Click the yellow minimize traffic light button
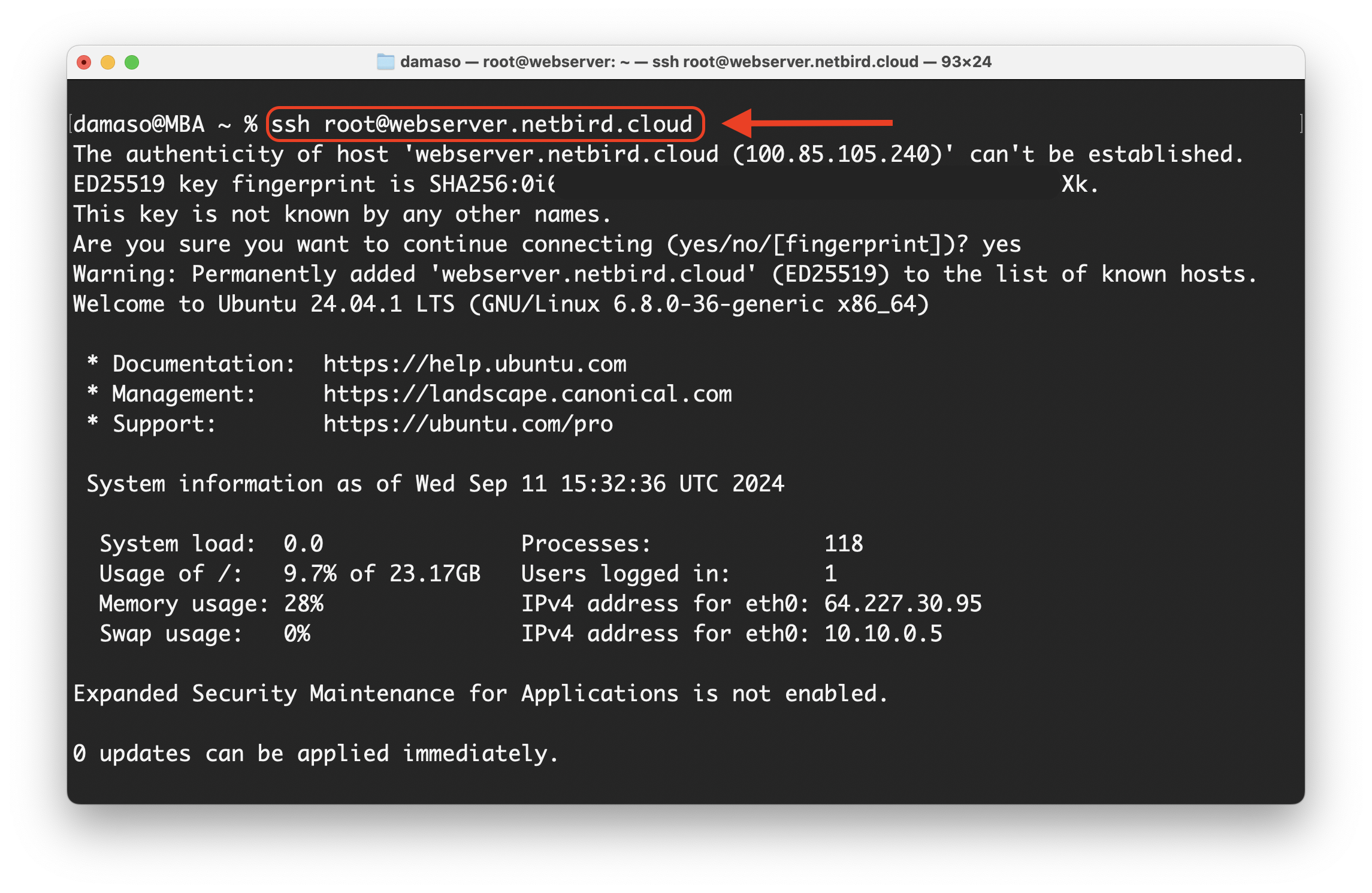Screen dimensions: 1372x893 (108, 61)
